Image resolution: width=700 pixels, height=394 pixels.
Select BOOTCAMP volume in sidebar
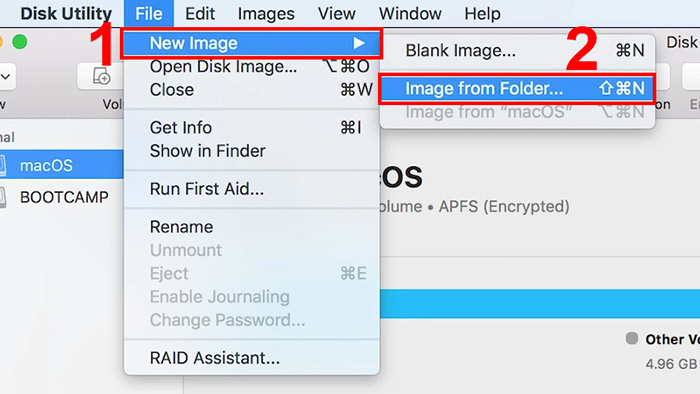62,197
